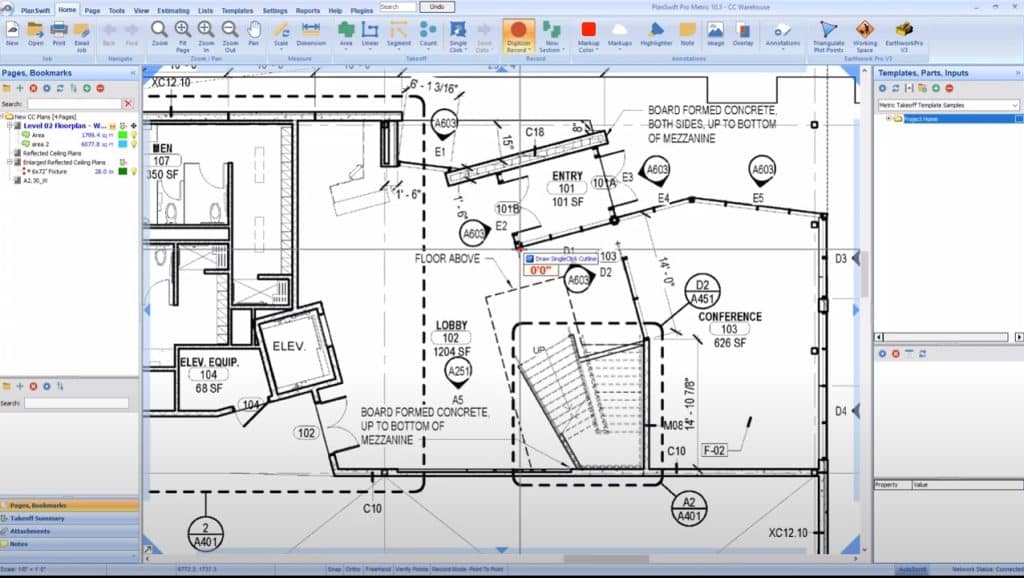Switch to the Reports ribbon tab

tap(308, 10)
